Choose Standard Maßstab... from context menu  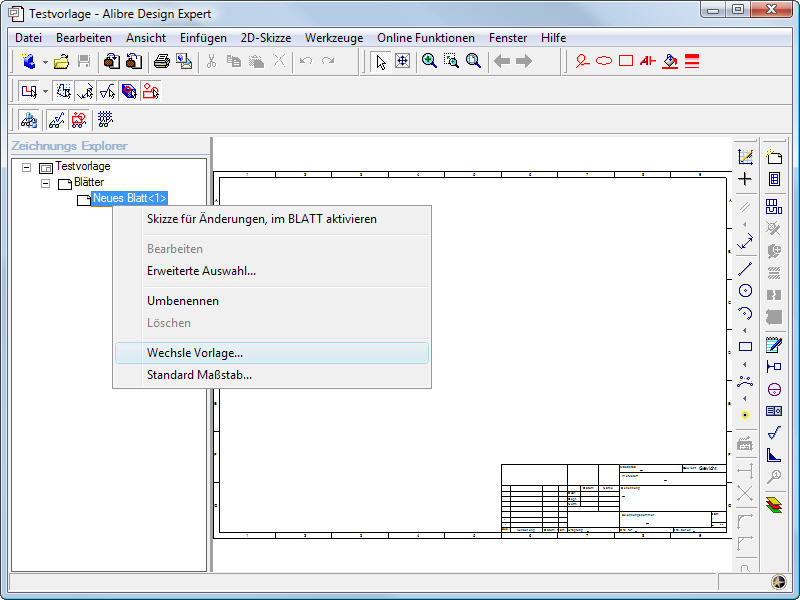click(x=272, y=375)
